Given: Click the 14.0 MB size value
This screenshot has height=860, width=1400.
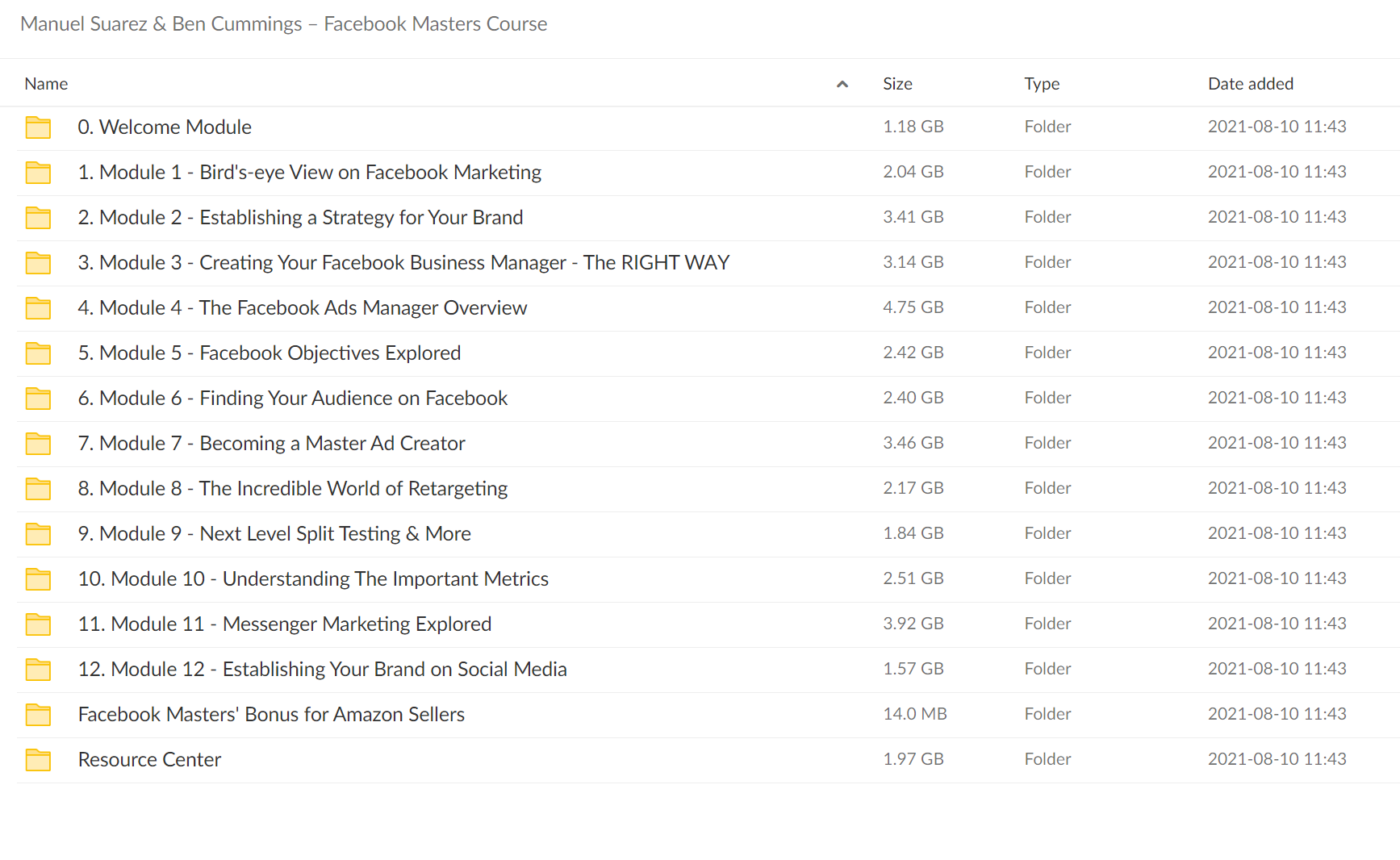Looking at the screenshot, I should [915, 714].
